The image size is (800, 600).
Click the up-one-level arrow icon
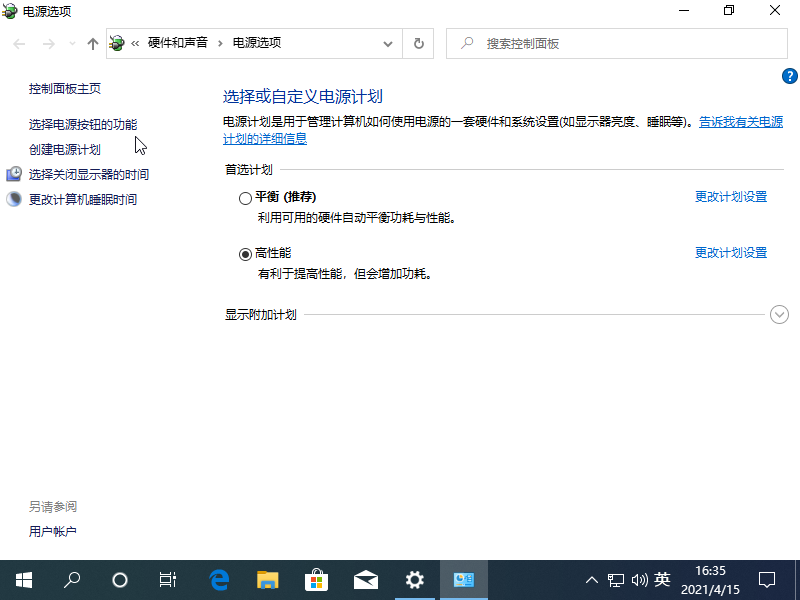pyautogui.click(x=92, y=43)
